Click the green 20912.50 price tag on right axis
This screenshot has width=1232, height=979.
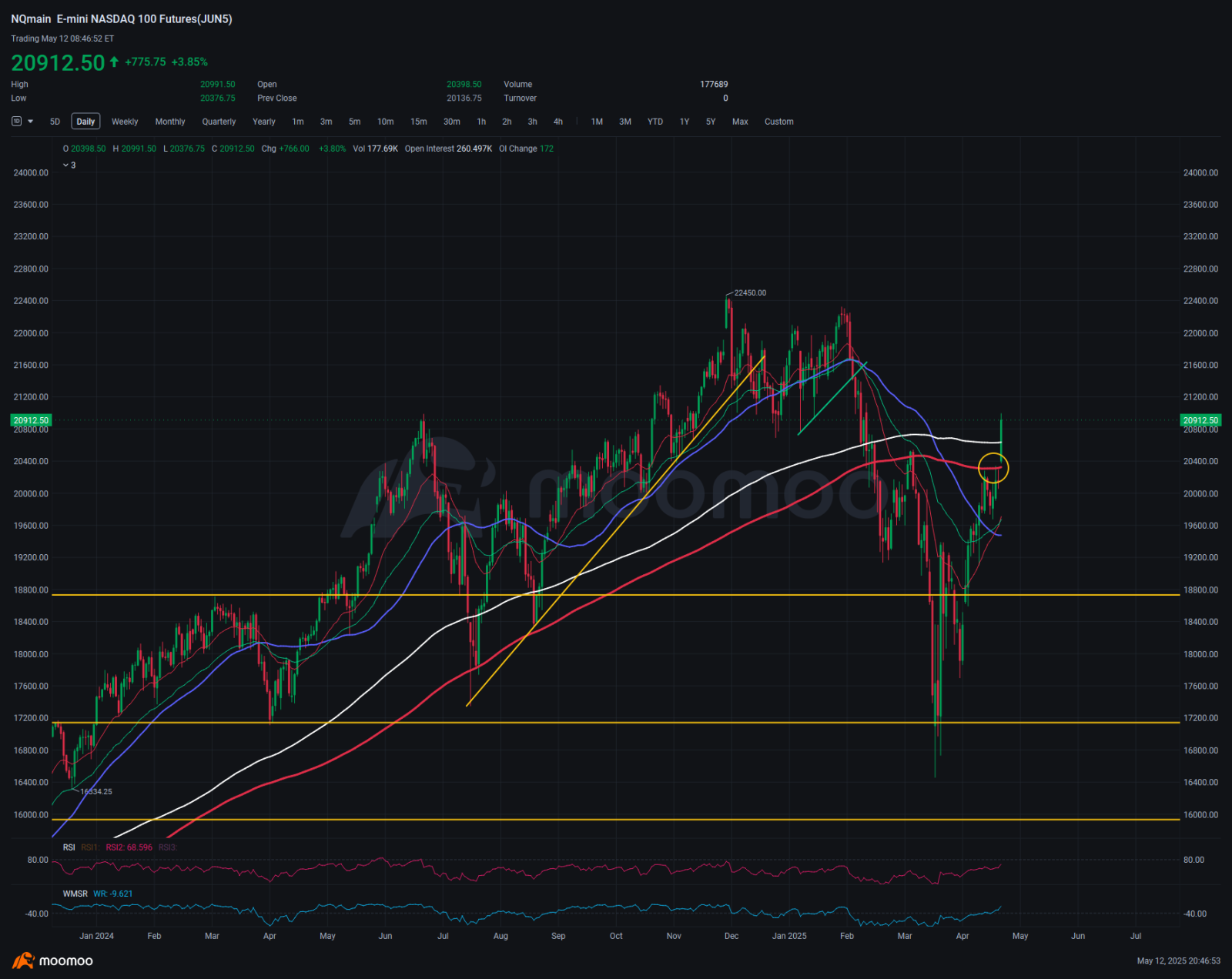pos(1200,420)
